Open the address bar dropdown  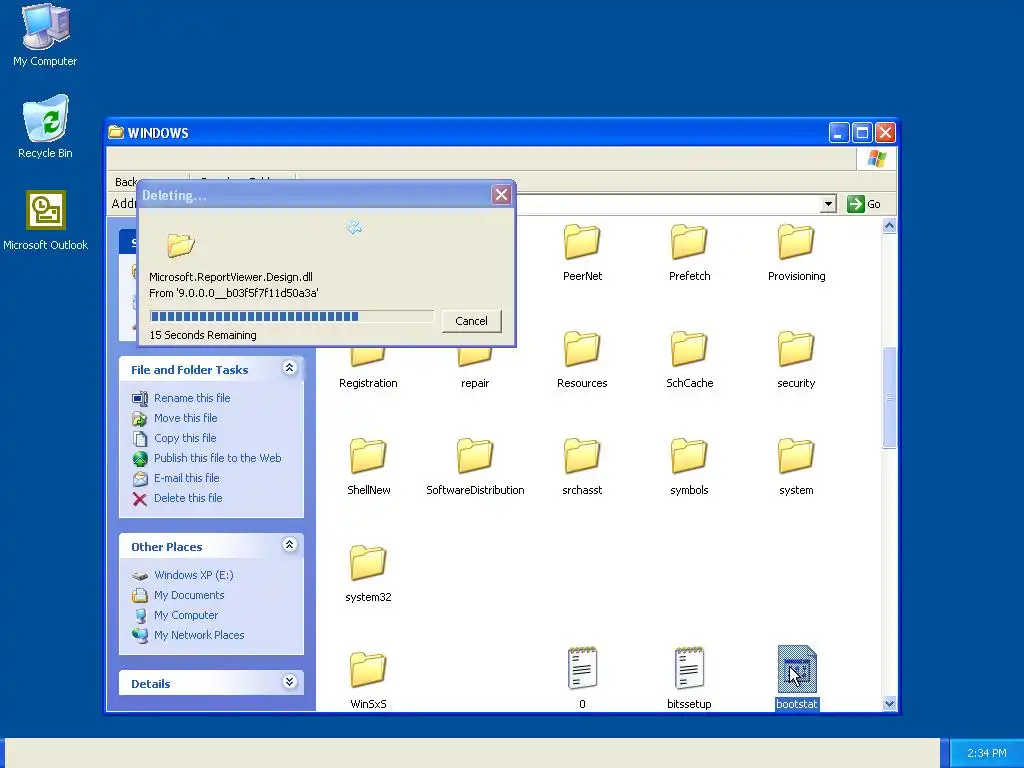(x=828, y=204)
